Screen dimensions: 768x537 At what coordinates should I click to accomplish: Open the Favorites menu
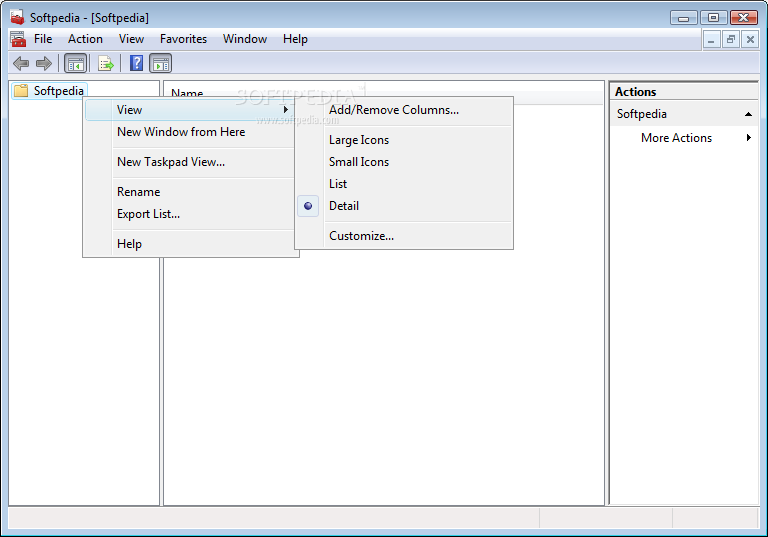tap(183, 39)
